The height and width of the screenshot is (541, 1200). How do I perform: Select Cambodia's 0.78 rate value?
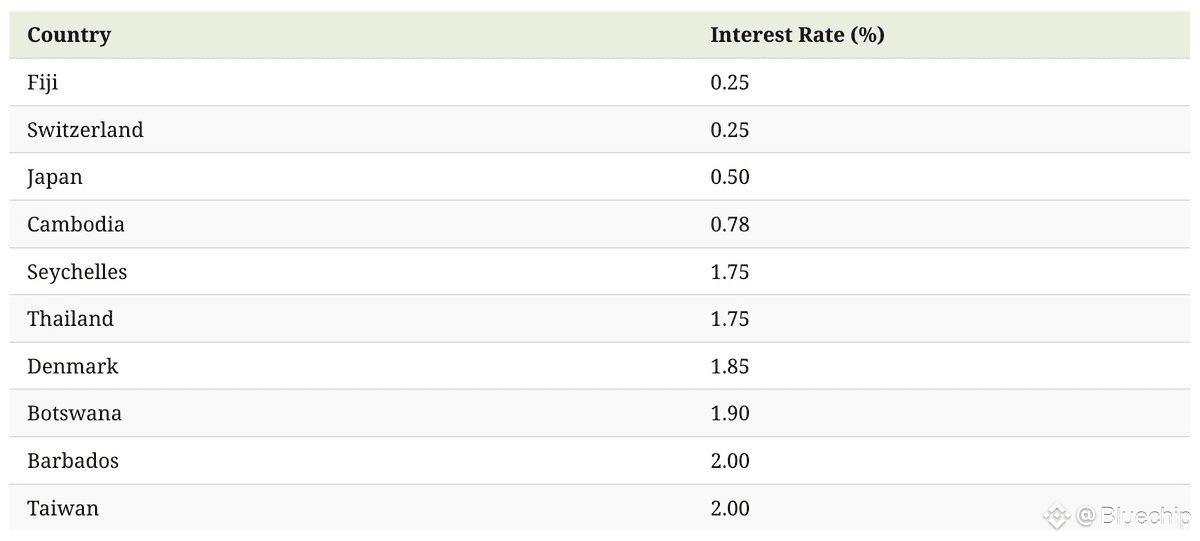(x=730, y=224)
